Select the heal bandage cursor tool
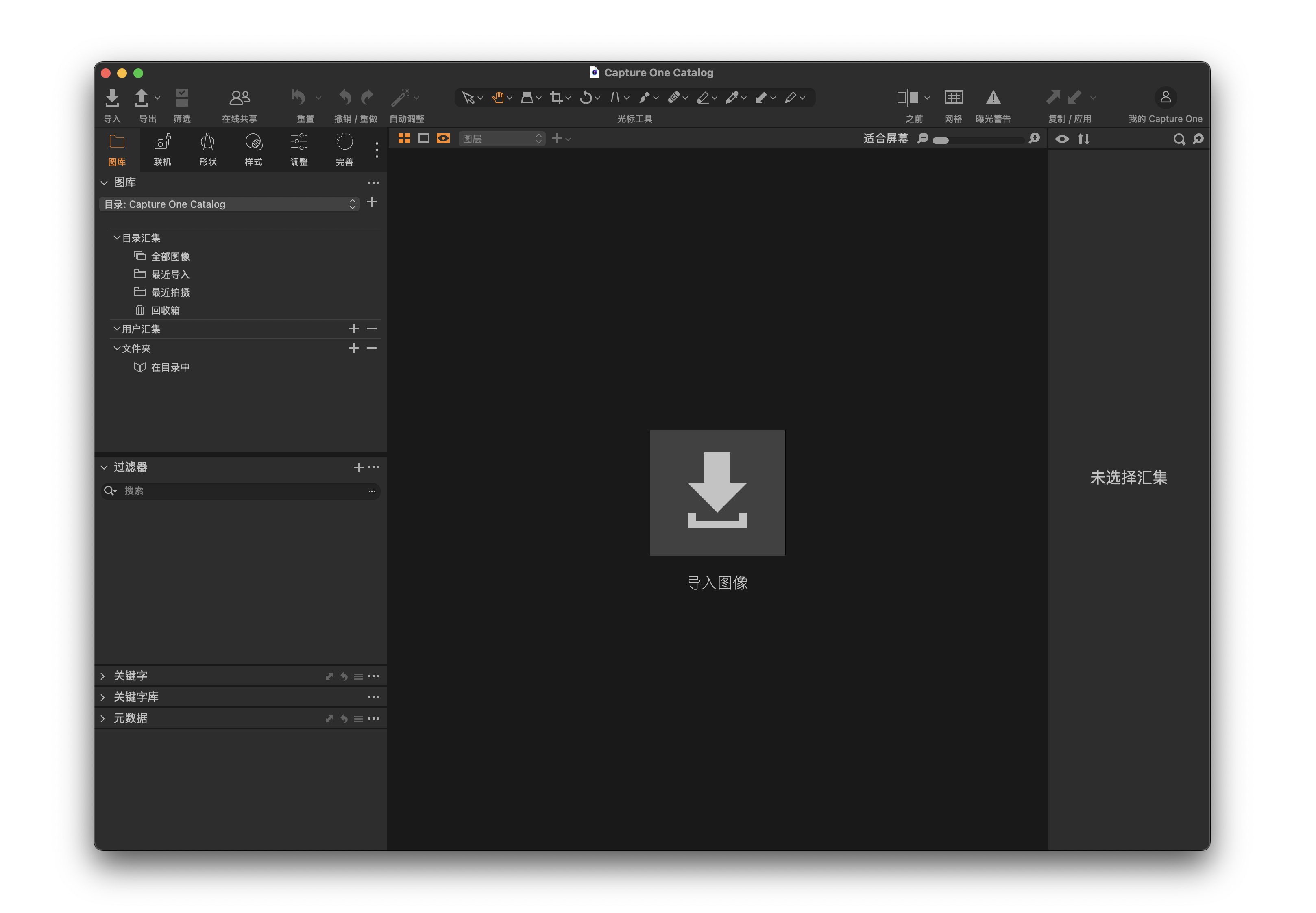The width and height of the screenshot is (1316, 913). click(673, 98)
